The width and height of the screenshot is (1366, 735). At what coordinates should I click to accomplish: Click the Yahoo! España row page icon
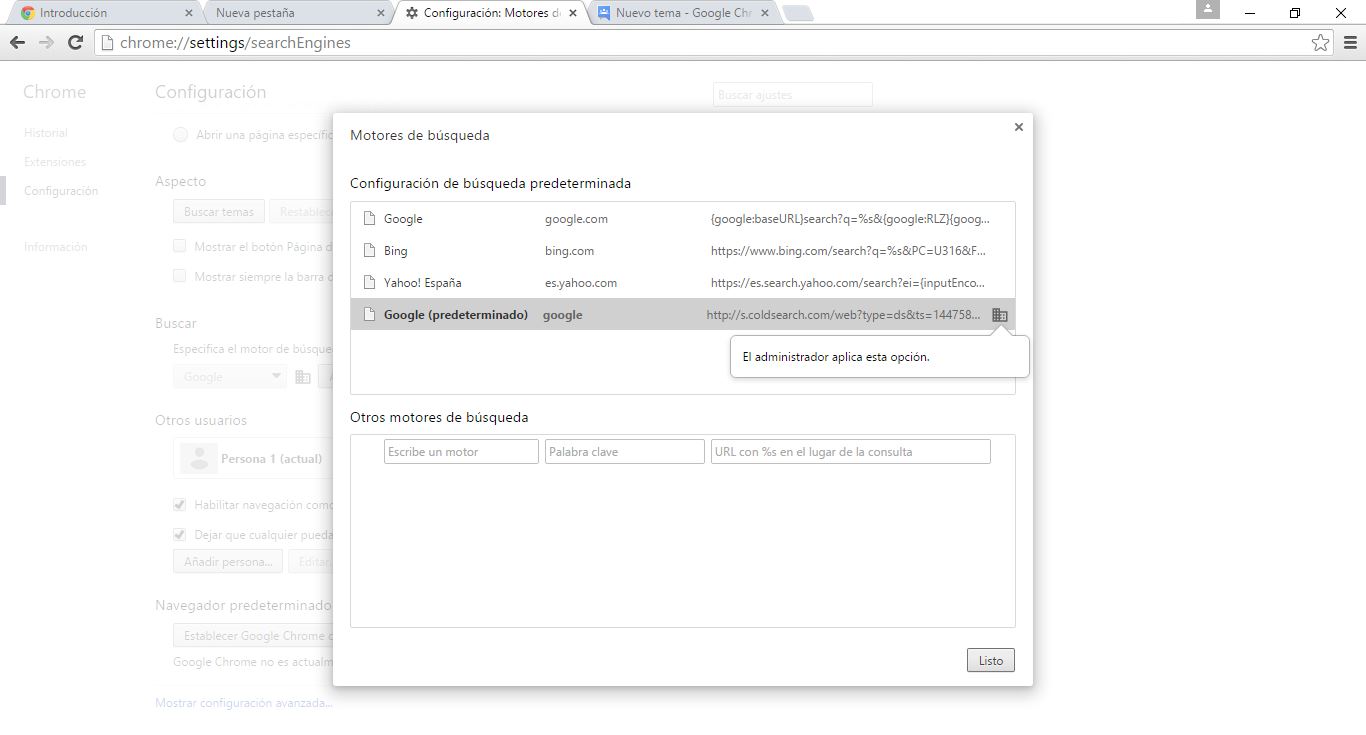[x=369, y=282]
